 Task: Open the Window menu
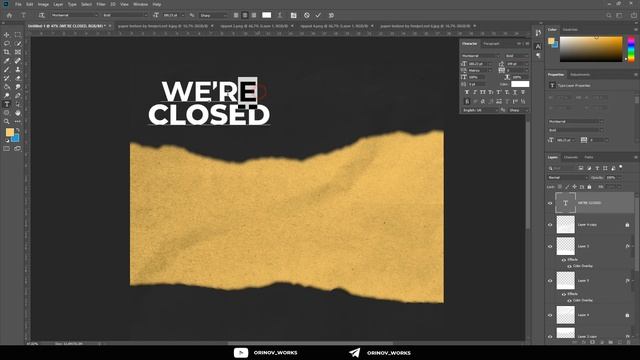(x=140, y=4)
